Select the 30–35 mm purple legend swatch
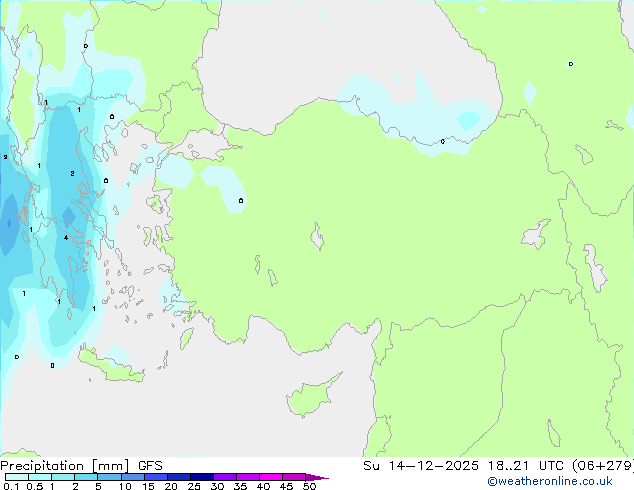The height and width of the screenshot is (490, 634). (x=224, y=477)
